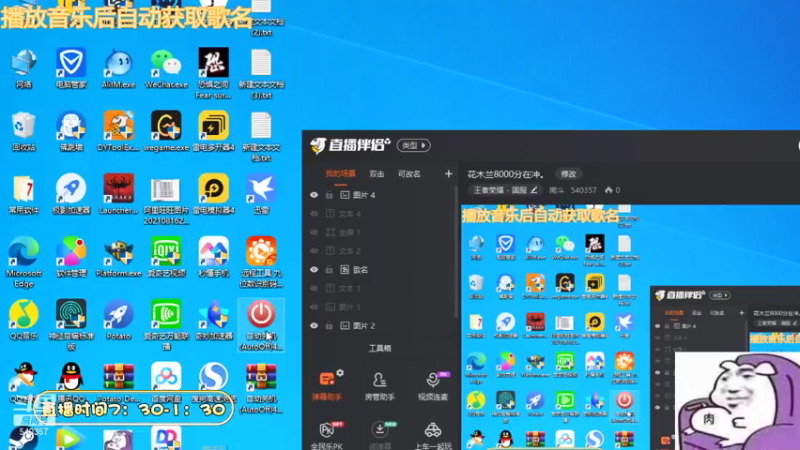Switch to the 我的场景 tab
The image size is (800, 450).
340,174
